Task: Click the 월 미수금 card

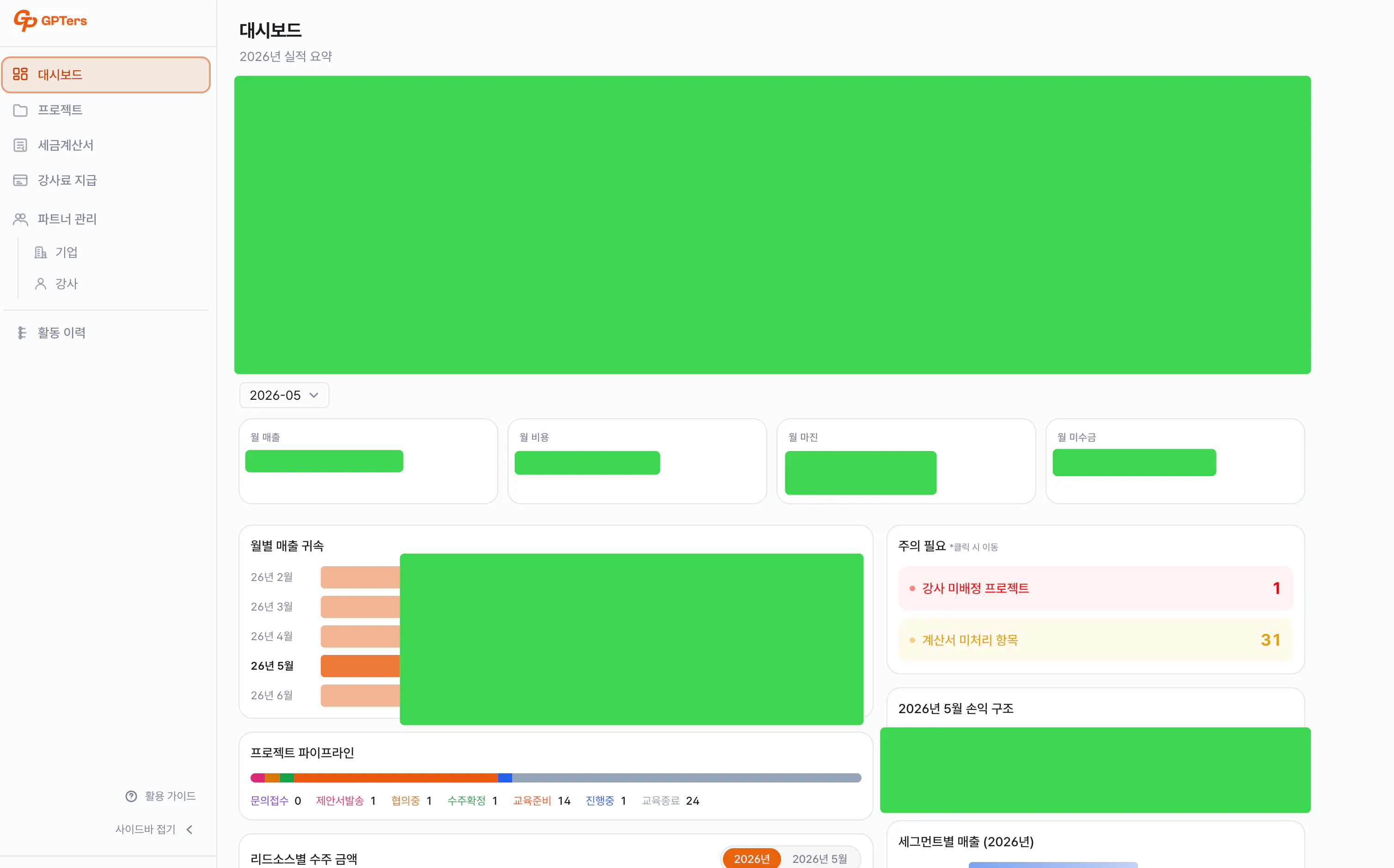Action: 1175,461
